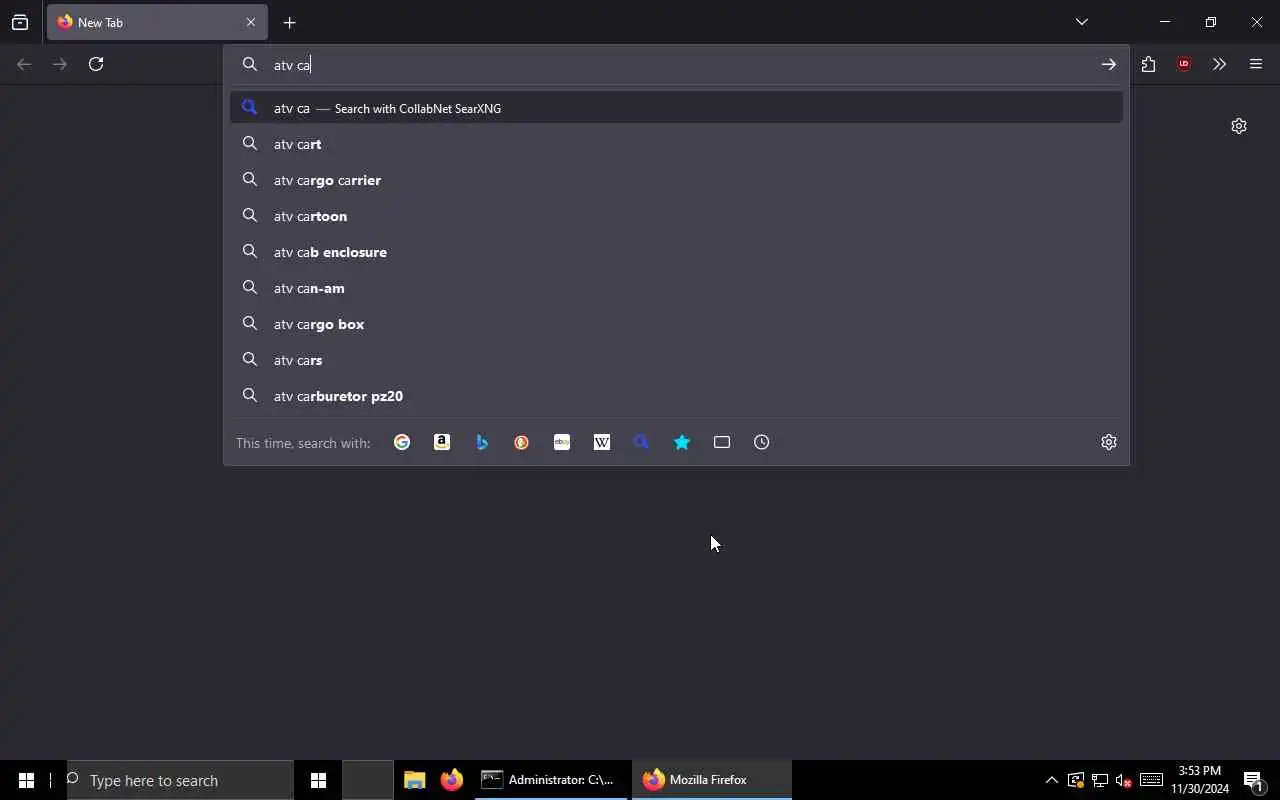List all tabs dropdown arrow
The width and height of the screenshot is (1280, 800).
coord(1081,22)
